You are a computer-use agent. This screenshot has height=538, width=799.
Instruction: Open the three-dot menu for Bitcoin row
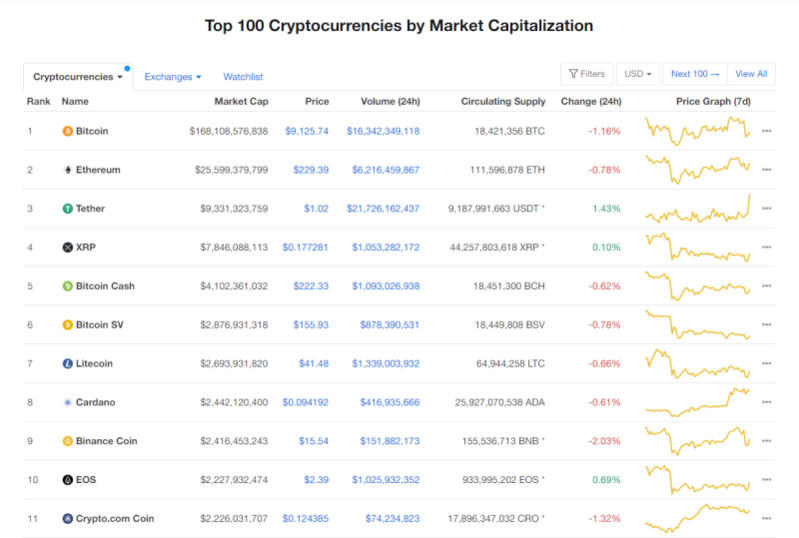[x=766, y=131]
